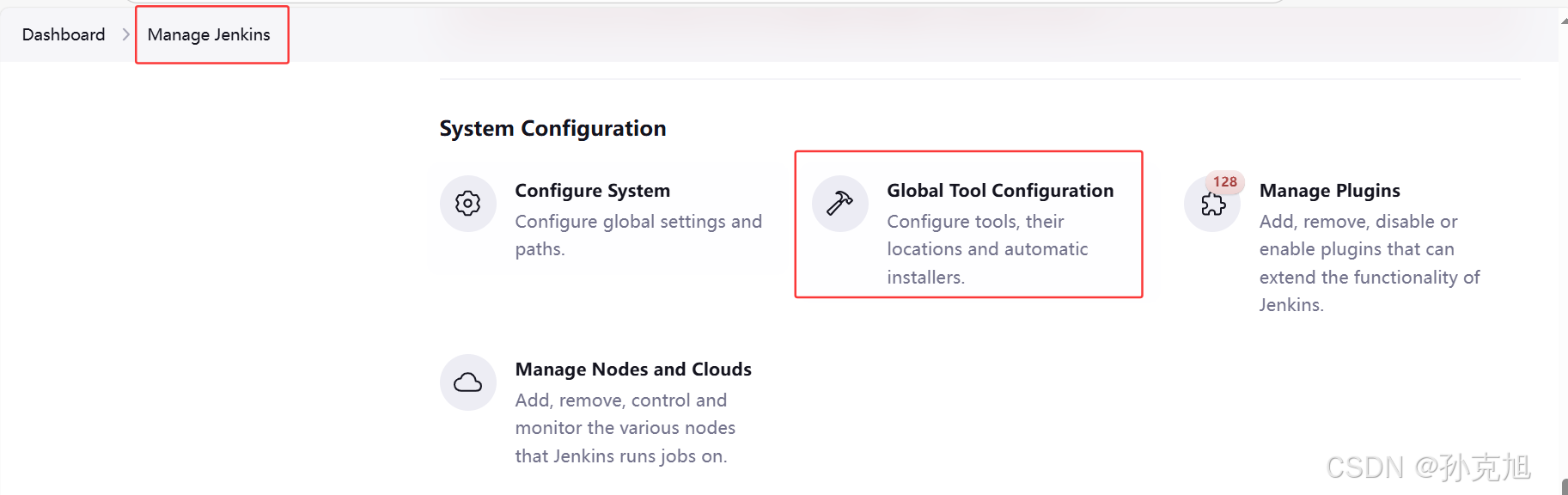Viewport: 1568px width, 495px height.
Task: Expand the breadcrumb chevron after Dashboard
Action: click(126, 34)
